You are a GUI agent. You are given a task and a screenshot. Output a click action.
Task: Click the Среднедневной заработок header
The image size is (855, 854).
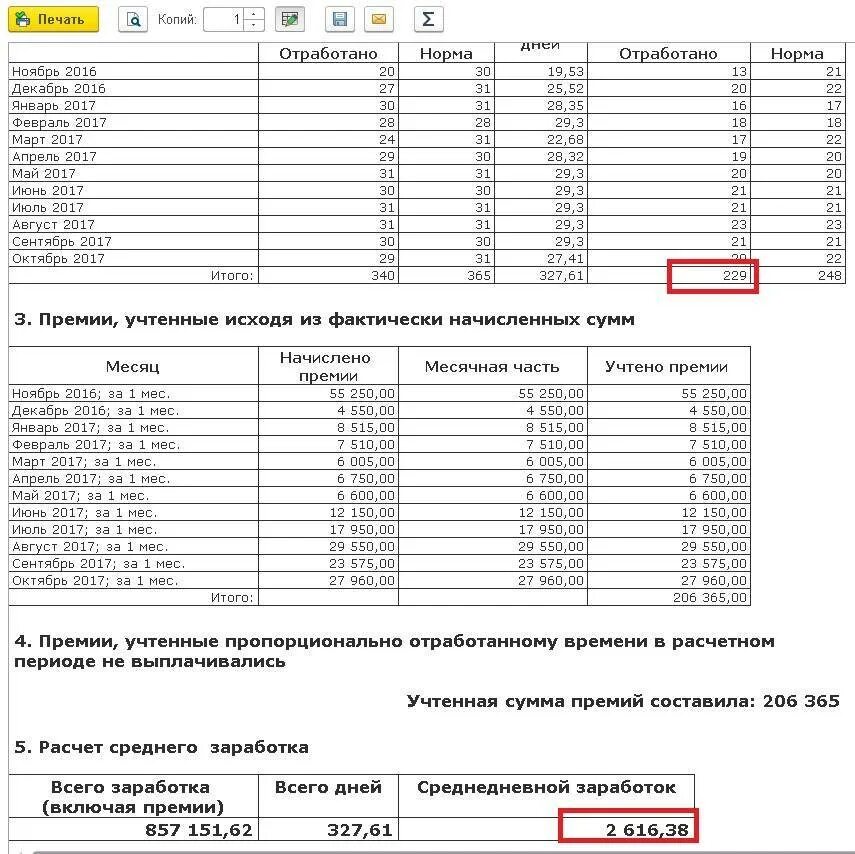point(546,797)
